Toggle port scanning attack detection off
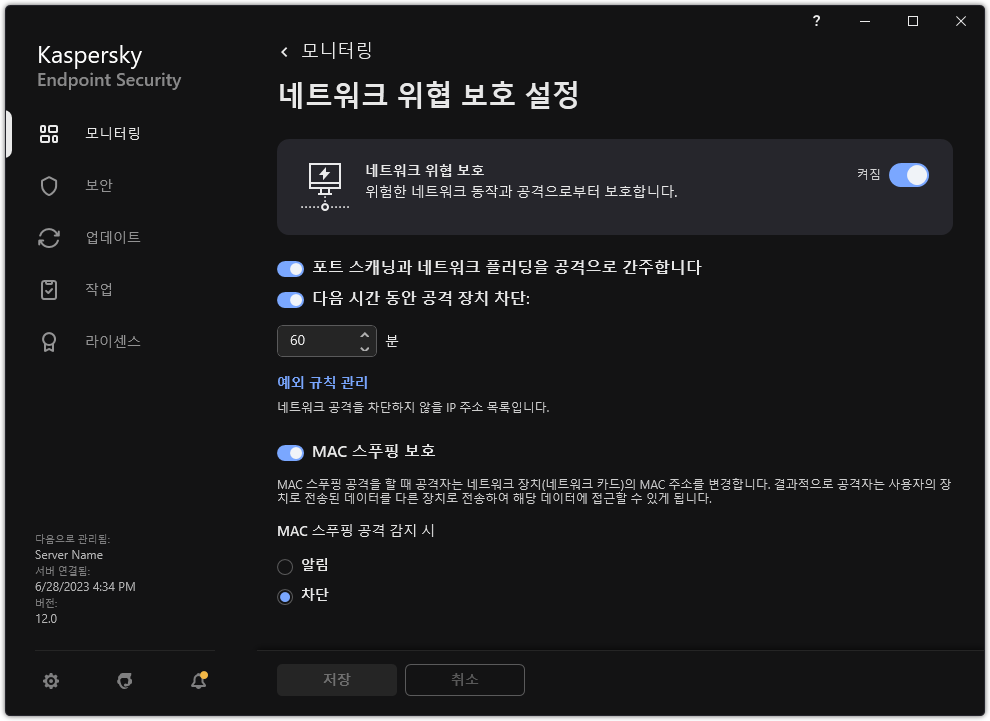Image resolution: width=990 pixels, height=721 pixels. point(290,268)
